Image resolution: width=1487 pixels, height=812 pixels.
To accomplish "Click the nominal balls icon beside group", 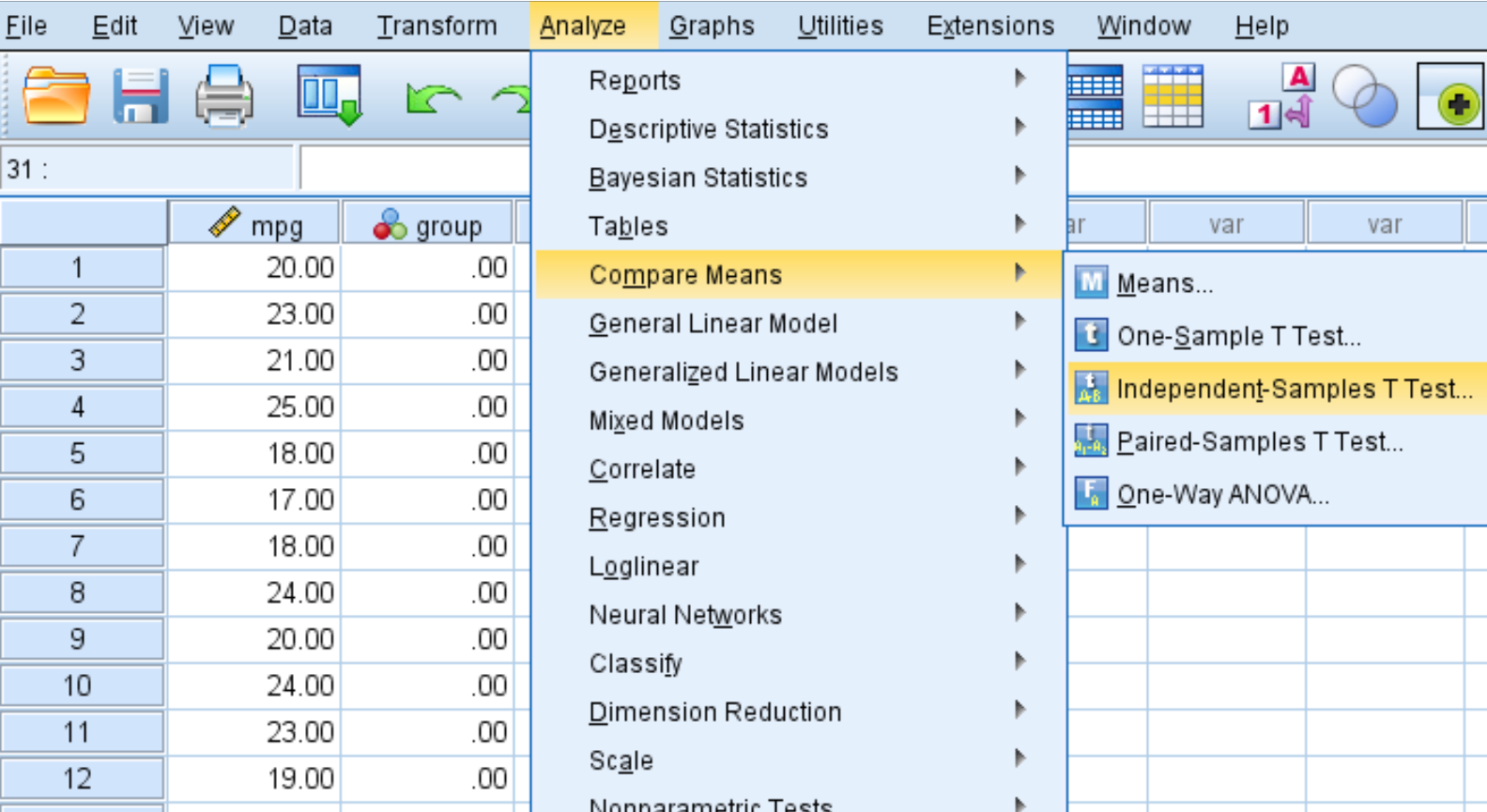I will [x=390, y=224].
